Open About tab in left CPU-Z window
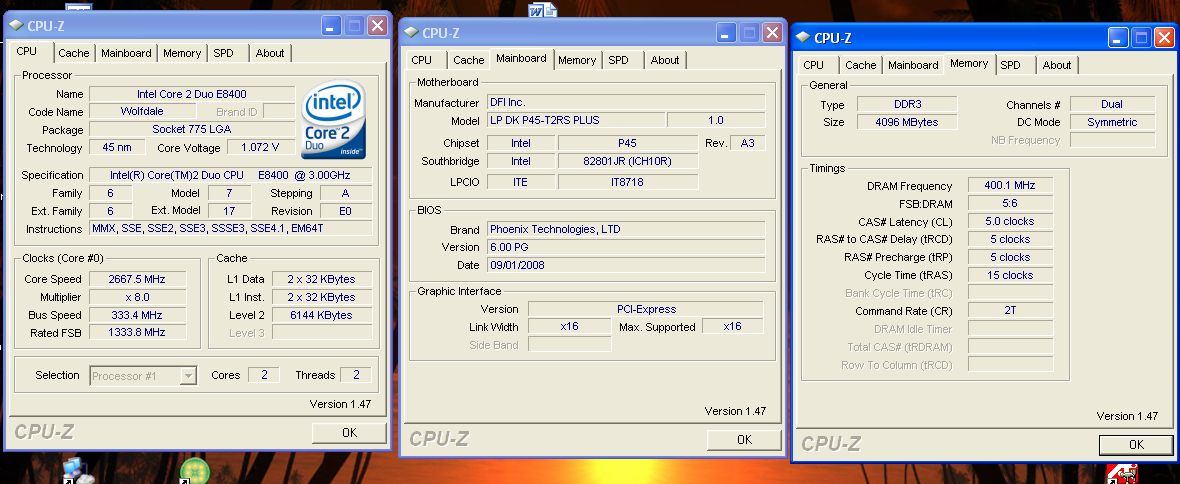Screen dimensions: 1180x484 269,53
